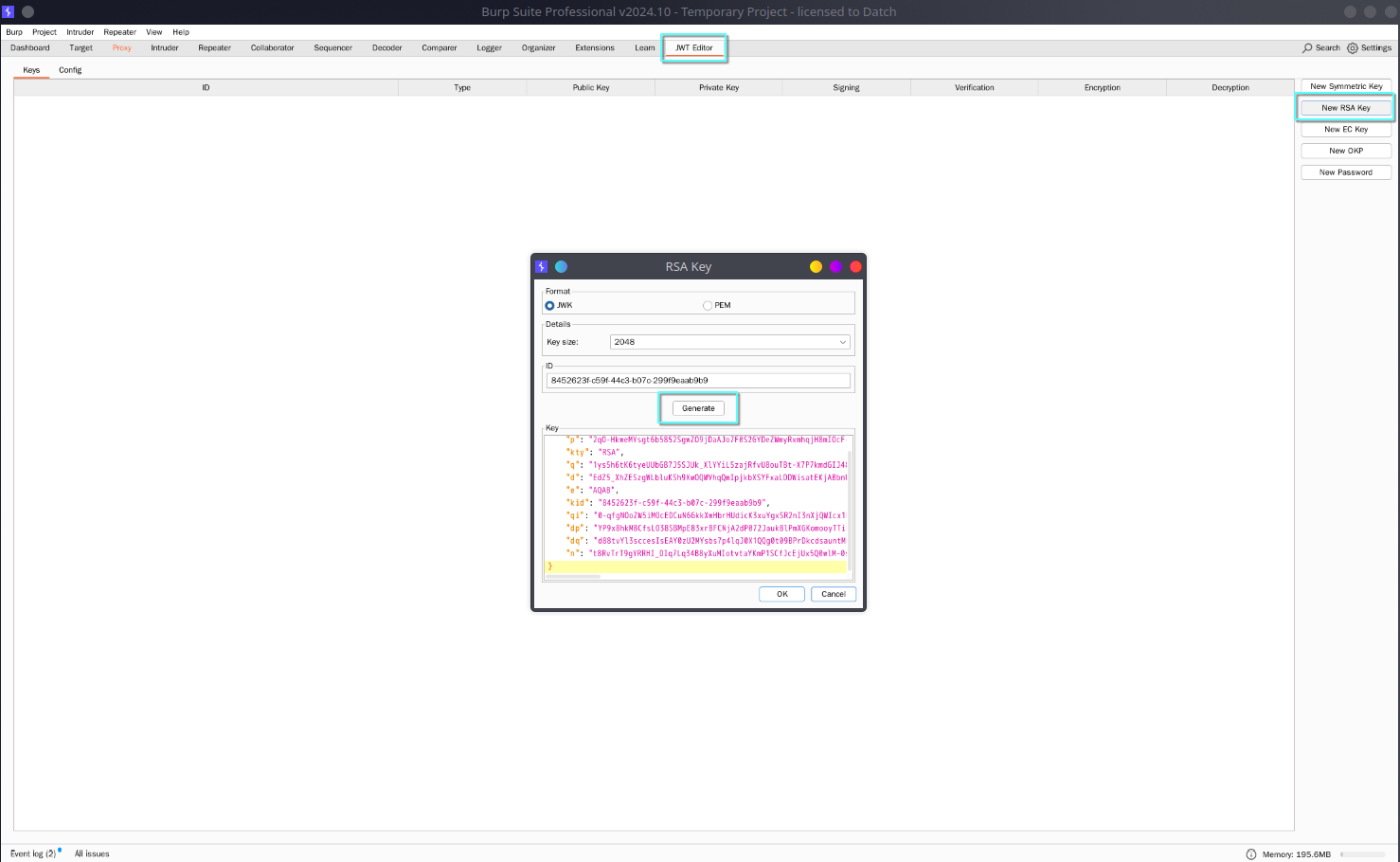Open the Project menu
The height and width of the screenshot is (862, 1400).
pos(45,32)
